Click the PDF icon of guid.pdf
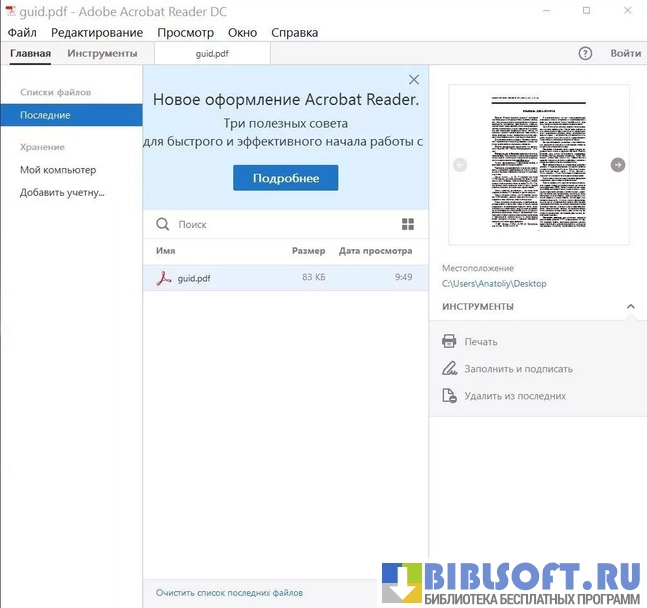Screen dimensions: 647x608 pyautogui.click(x=164, y=278)
